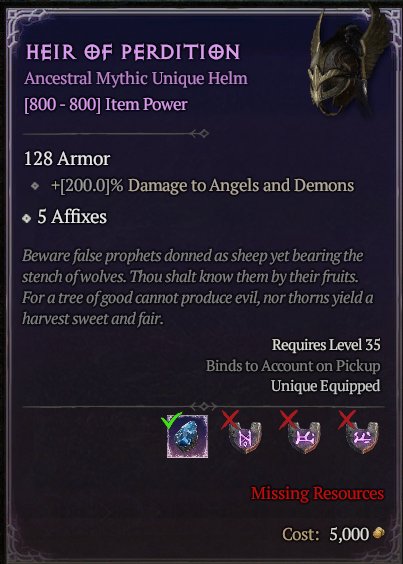Click the diamond bullet beside Damage affix
This screenshot has height=564, width=403.
click(x=35, y=186)
